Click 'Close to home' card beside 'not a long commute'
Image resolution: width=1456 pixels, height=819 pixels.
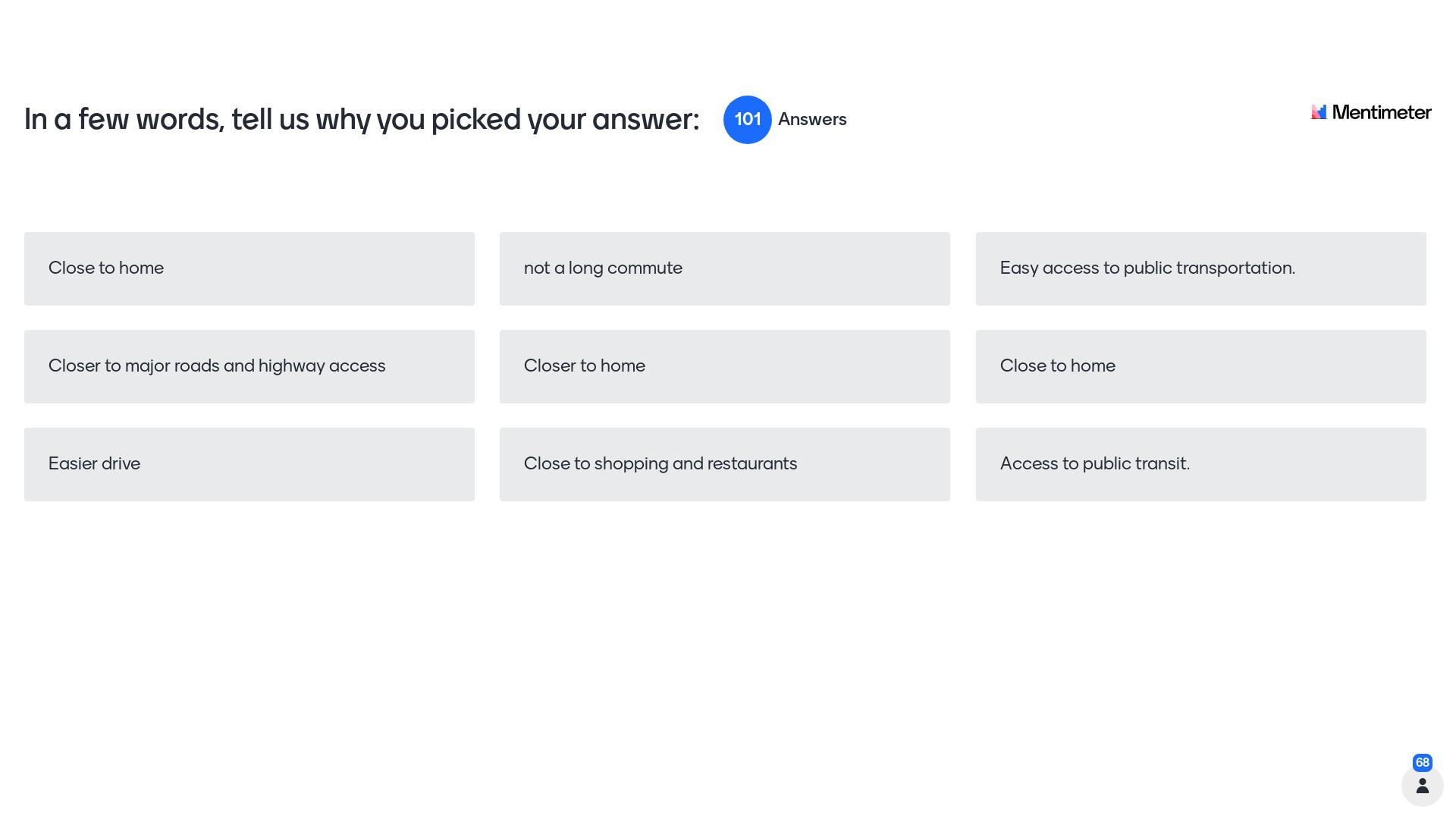[x=249, y=268]
